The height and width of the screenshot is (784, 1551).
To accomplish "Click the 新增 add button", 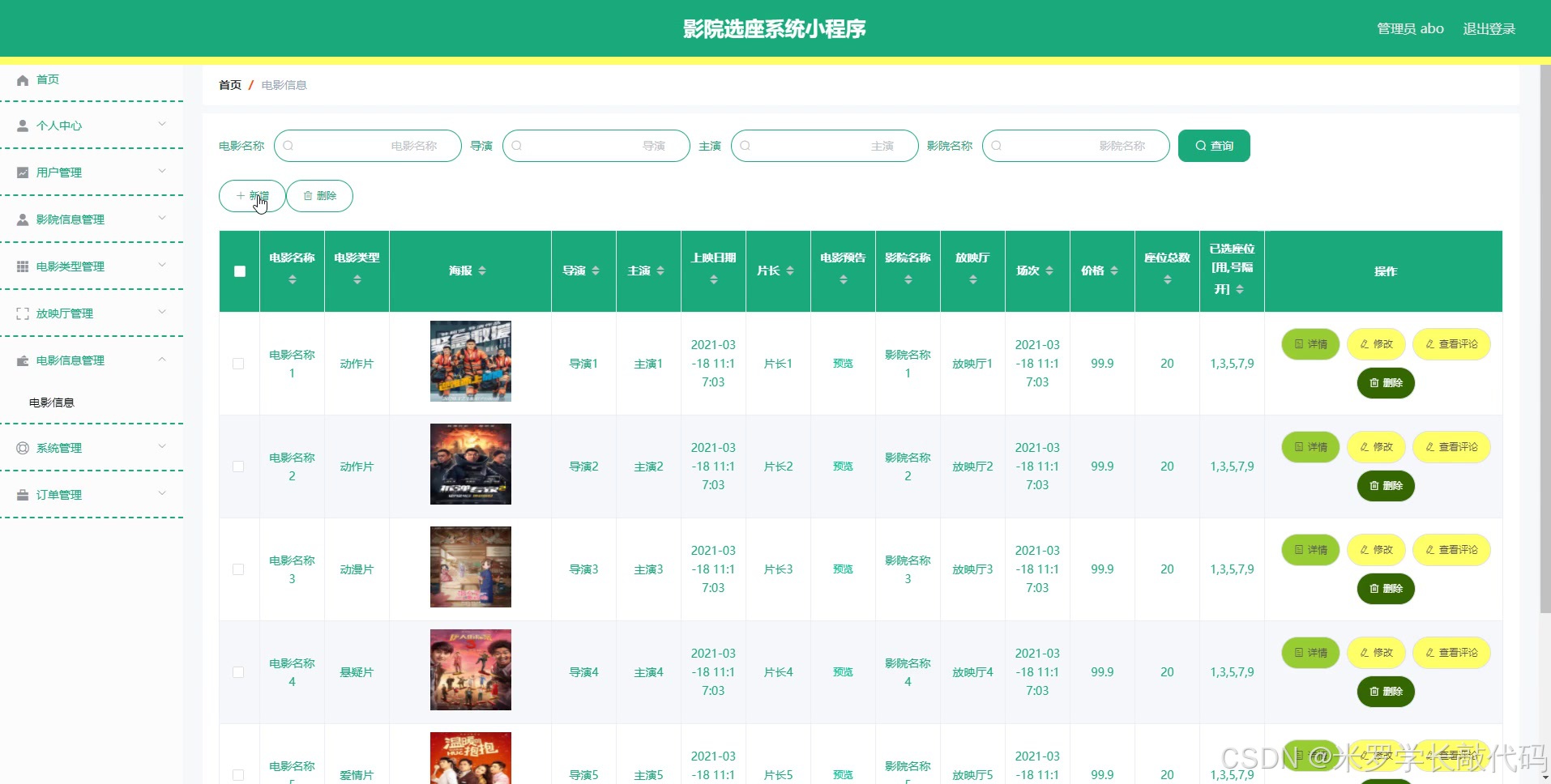I will point(252,196).
